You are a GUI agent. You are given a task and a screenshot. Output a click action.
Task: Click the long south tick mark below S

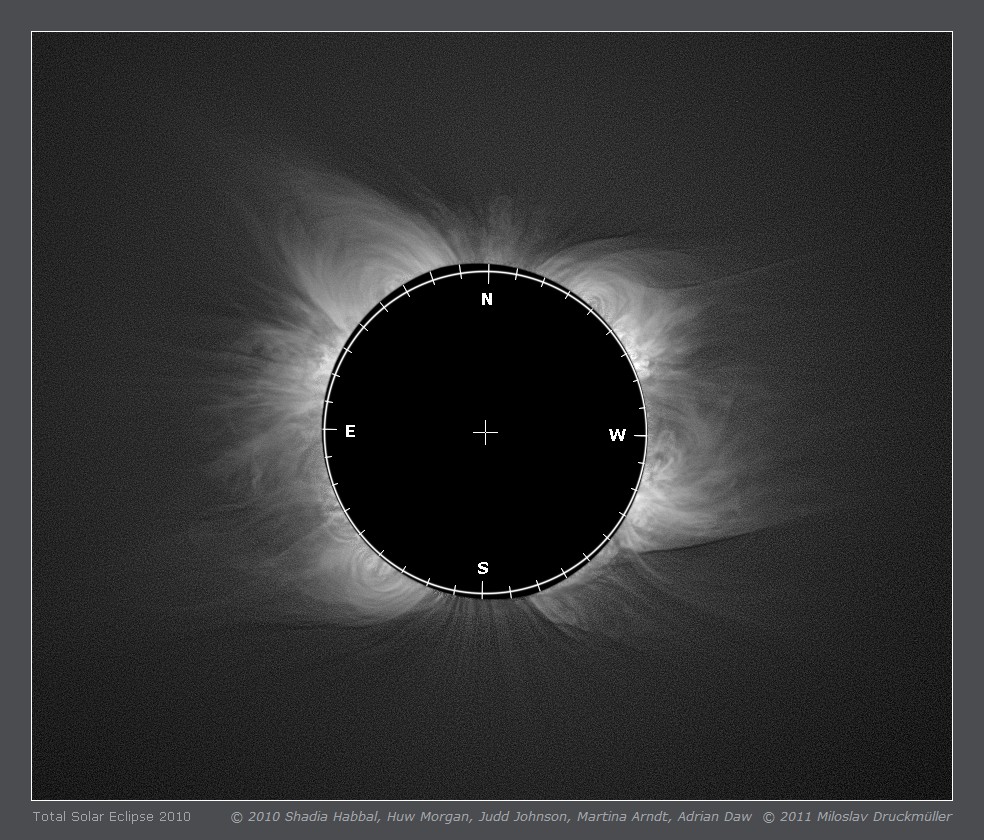(x=482, y=590)
